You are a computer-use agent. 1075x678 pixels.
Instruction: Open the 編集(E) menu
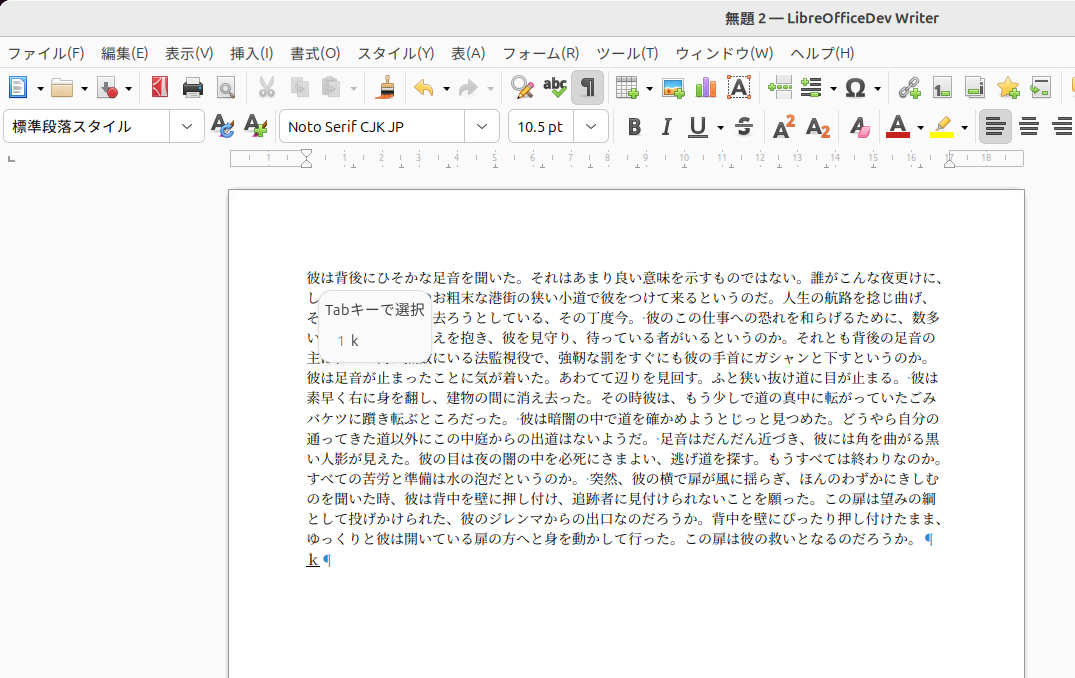point(124,53)
